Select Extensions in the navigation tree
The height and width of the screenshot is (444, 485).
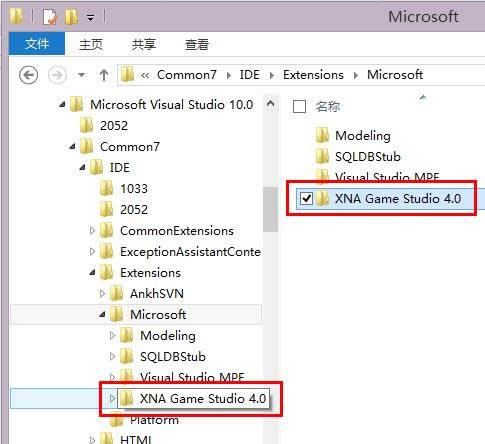pyautogui.click(x=150, y=273)
